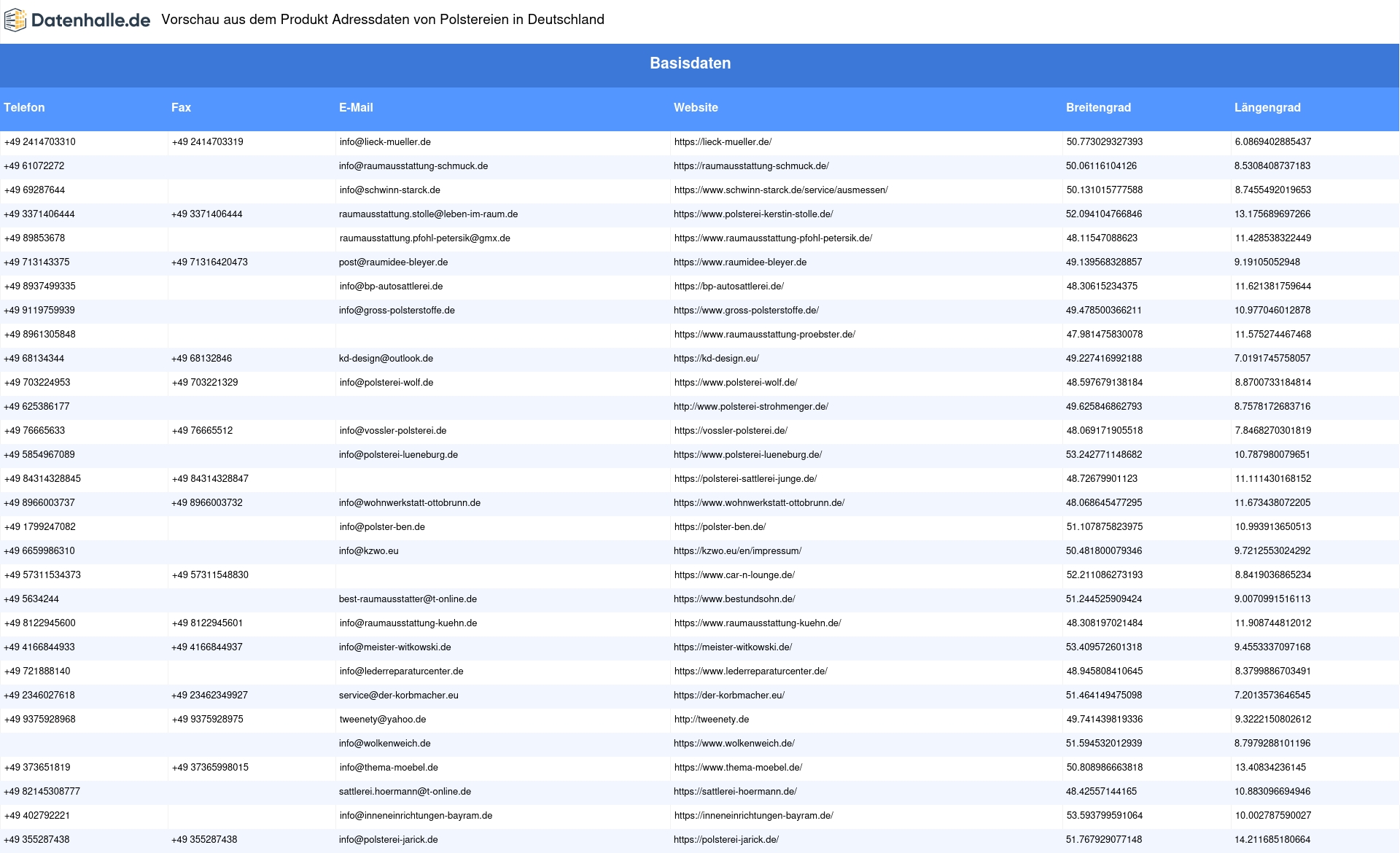This screenshot has width=1400, height=853.
Task: Select email tweenety@yahoo.de
Action: pyautogui.click(x=383, y=720)
